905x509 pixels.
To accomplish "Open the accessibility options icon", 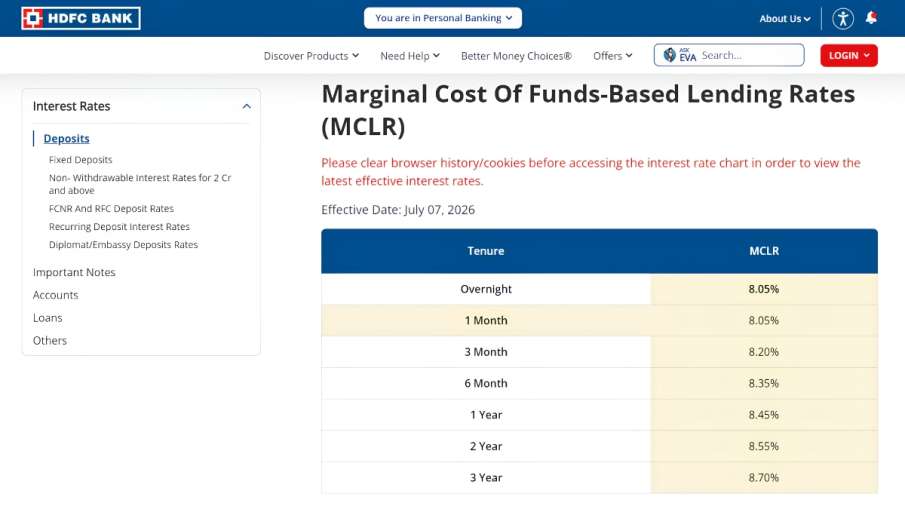I will tap(843, 18).
